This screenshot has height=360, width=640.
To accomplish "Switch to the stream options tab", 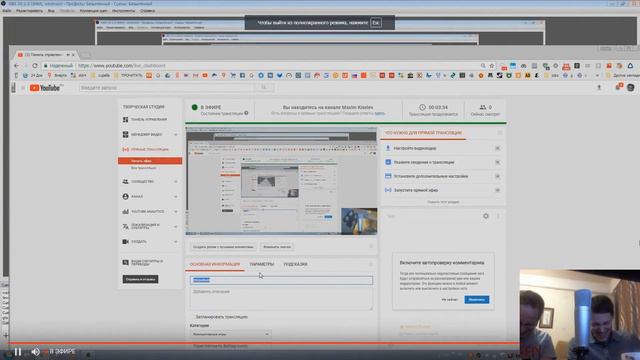I will coord(262,264).
